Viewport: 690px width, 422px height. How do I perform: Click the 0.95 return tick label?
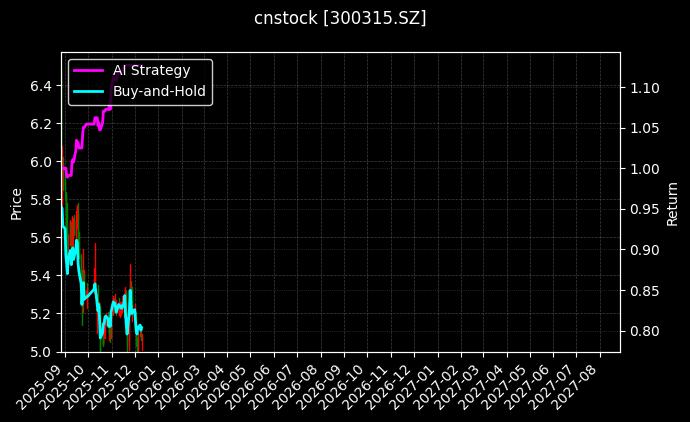pyautogui.click(x=645, y=209)
